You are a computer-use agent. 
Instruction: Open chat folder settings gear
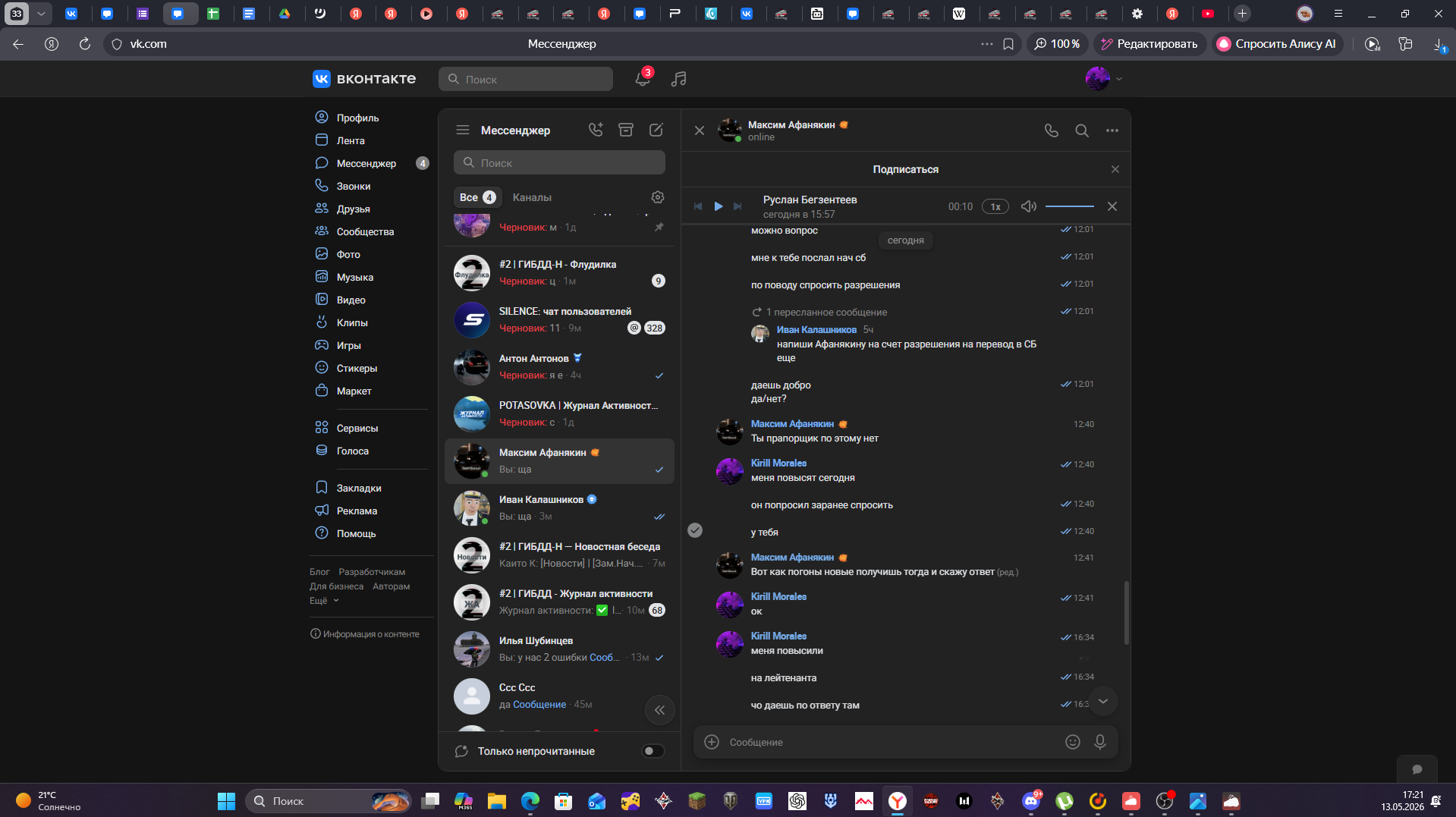[658, 197]
